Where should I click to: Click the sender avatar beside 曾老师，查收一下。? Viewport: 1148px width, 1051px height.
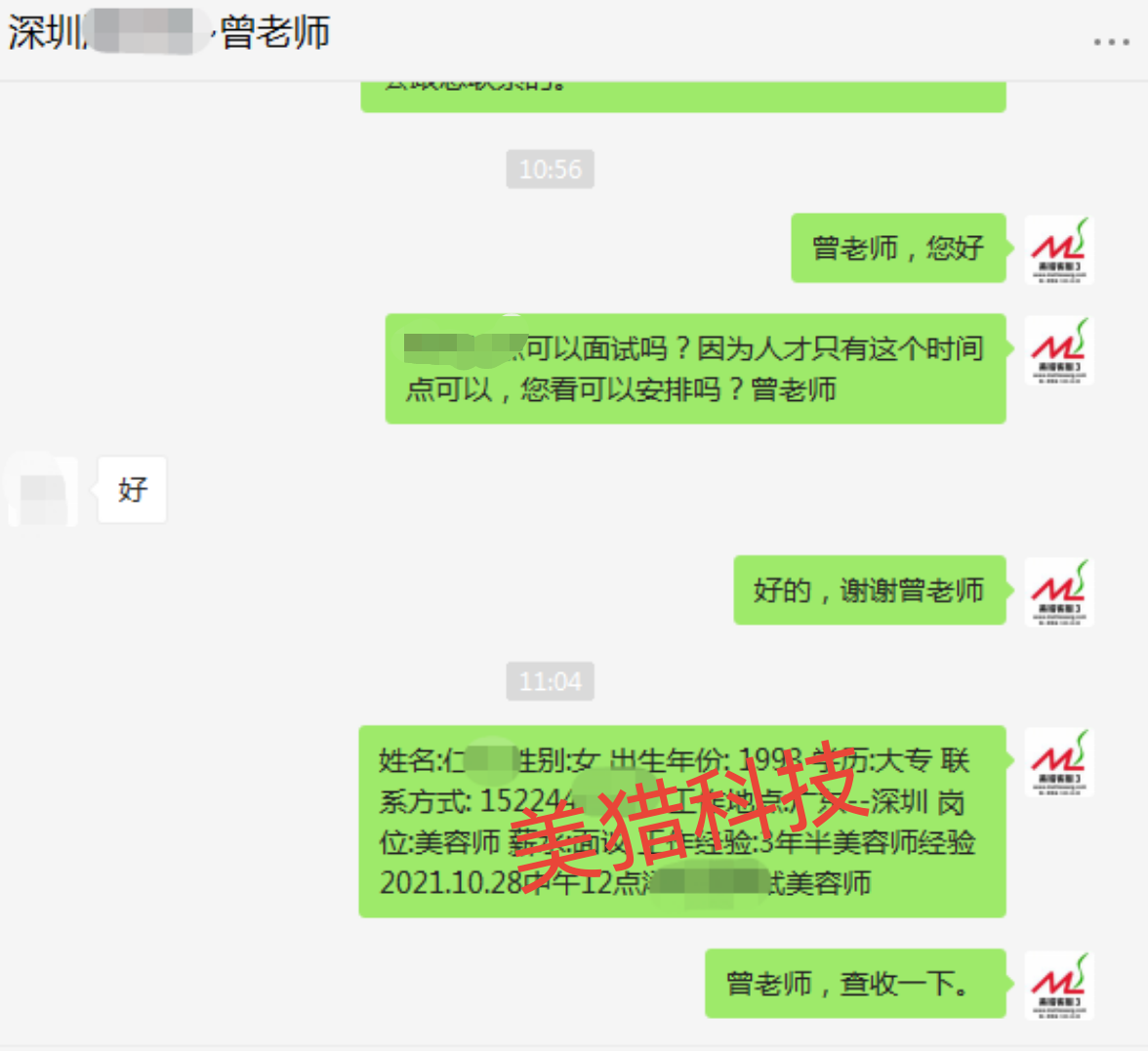[1058, 986]
